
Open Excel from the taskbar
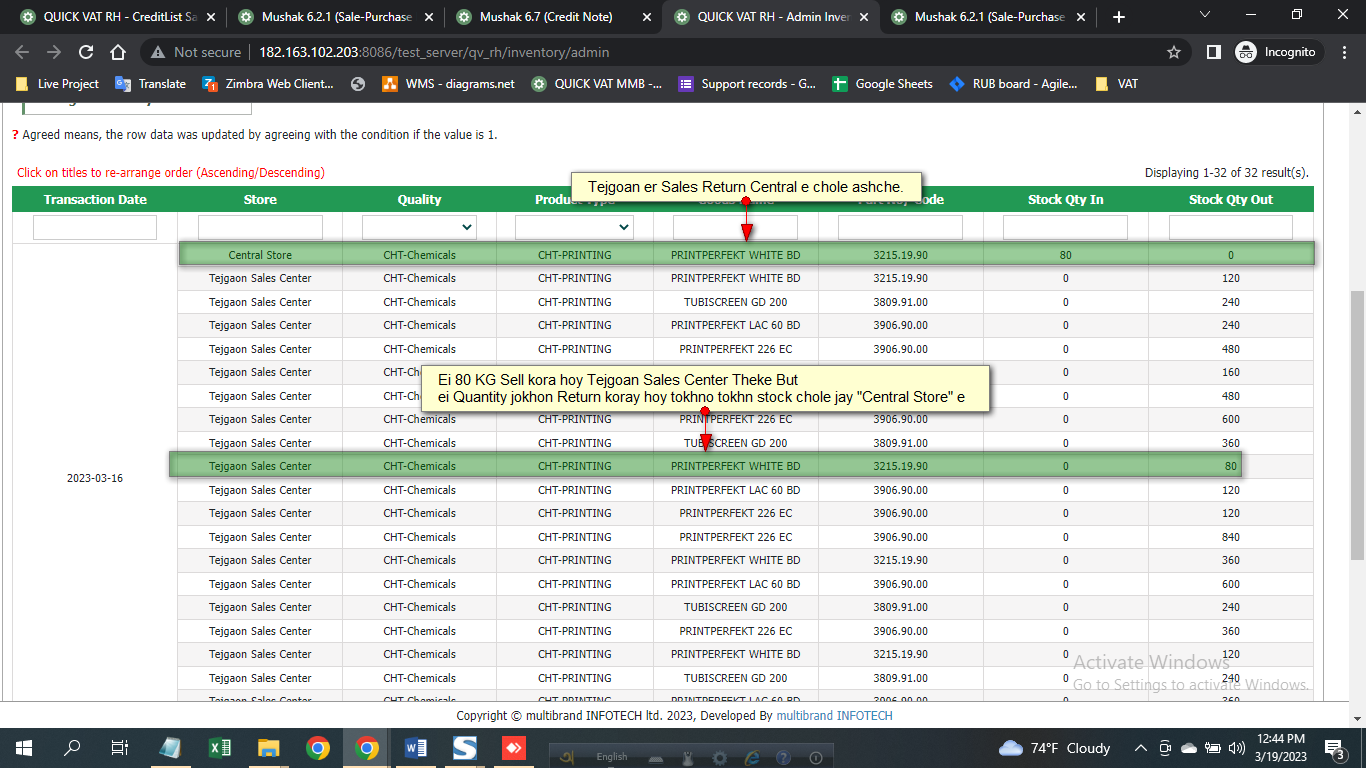click(x=220, y=747)
